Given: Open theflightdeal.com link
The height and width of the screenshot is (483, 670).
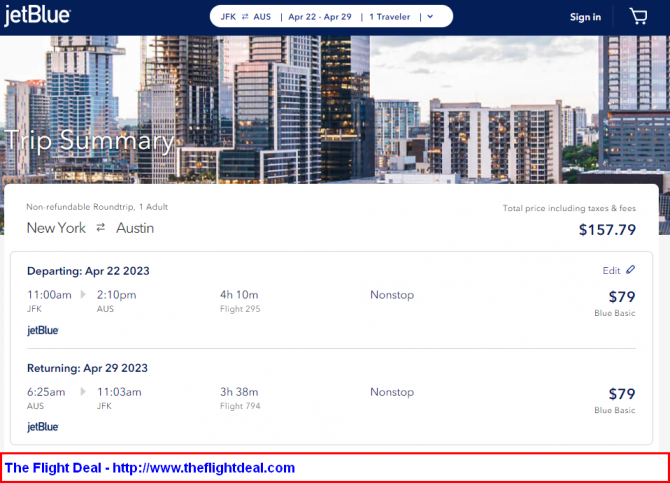Looking at the screenshot, I should [x=204, y=468].
